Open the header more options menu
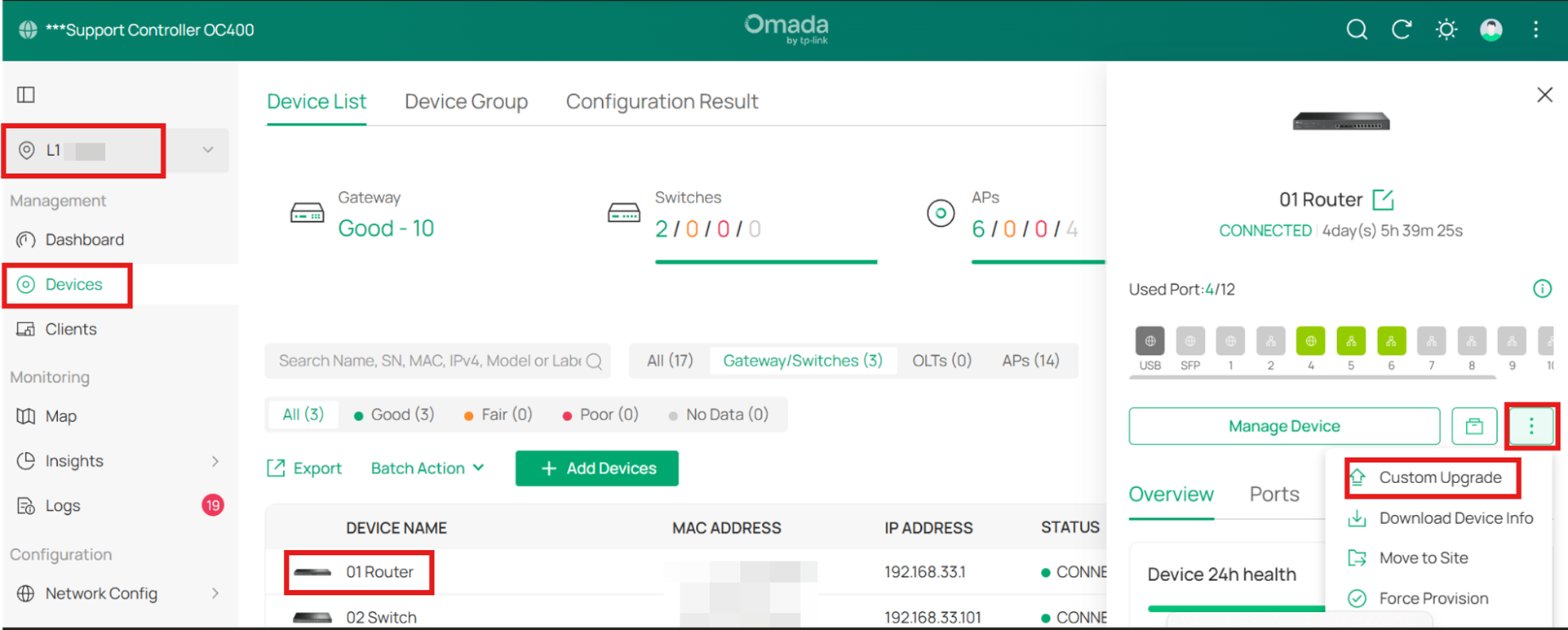This screenshot has height=630, width=1568. coord(1535,30)
